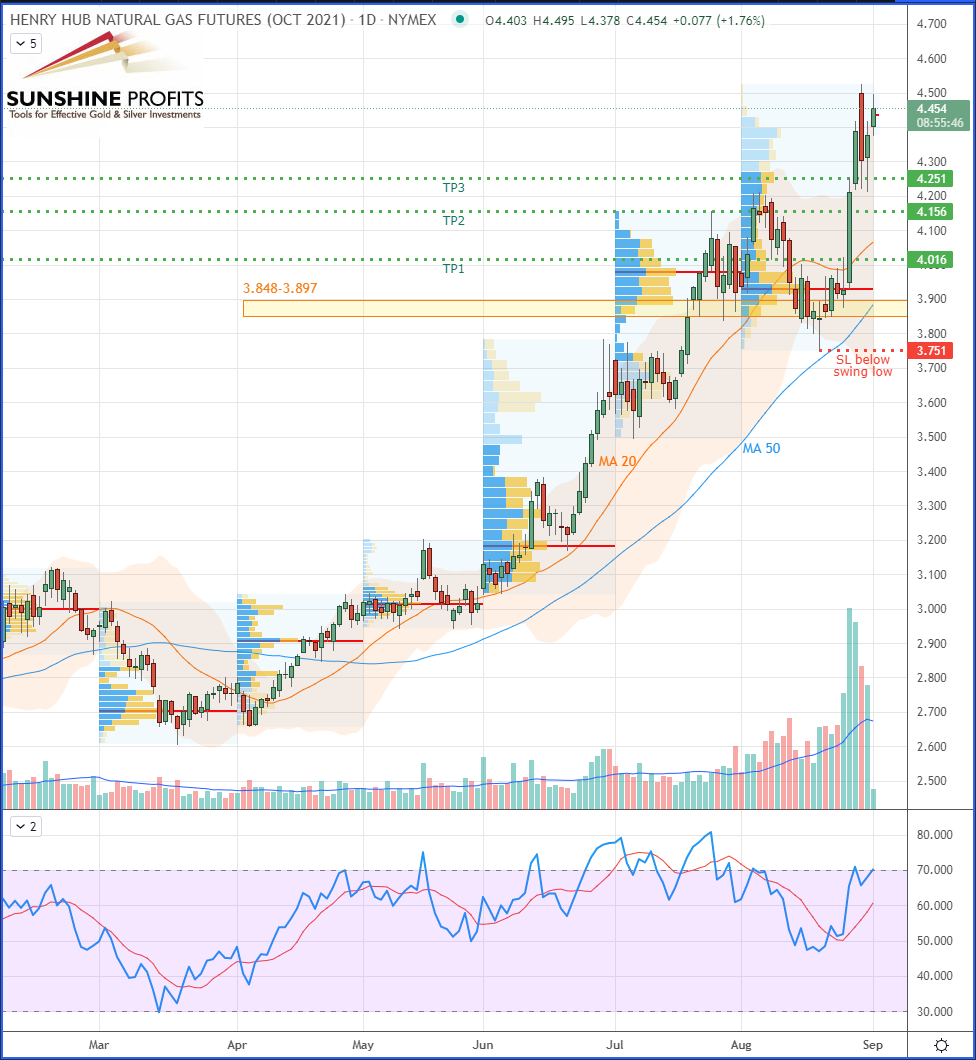Click the 80.000 RSI scale value

[x=934, y=835]
